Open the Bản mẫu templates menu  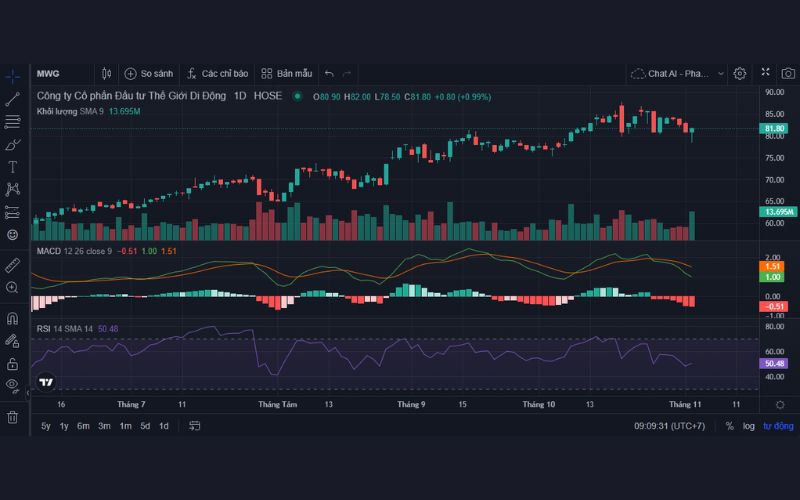click(287, 73)
